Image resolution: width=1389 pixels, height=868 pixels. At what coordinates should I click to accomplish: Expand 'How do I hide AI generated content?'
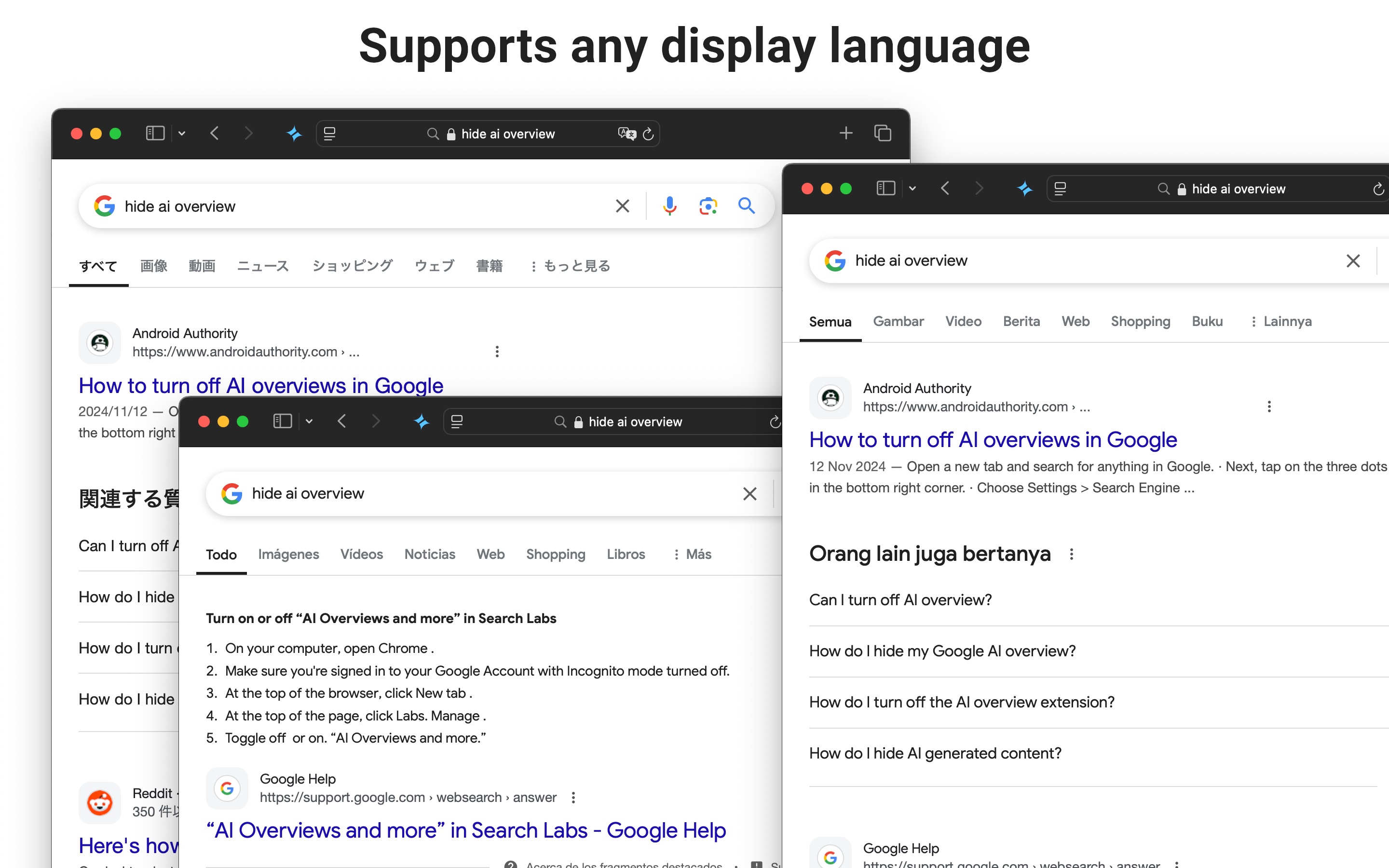1099,753
